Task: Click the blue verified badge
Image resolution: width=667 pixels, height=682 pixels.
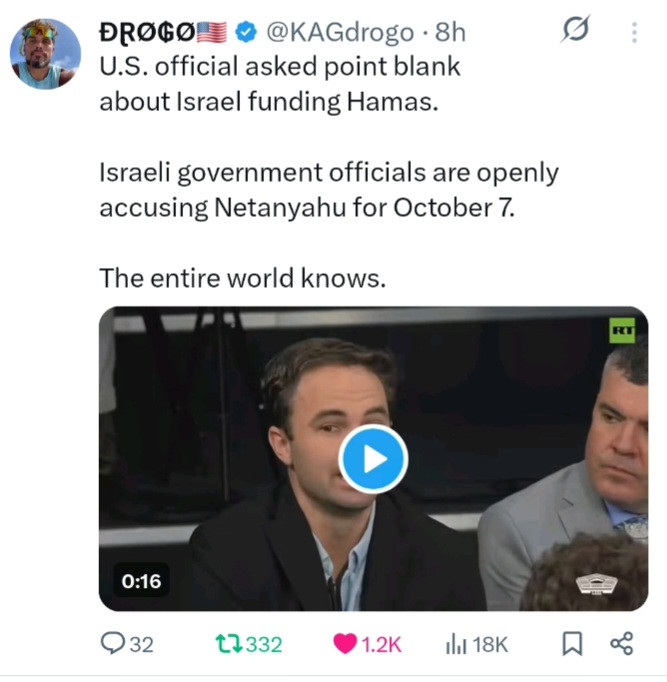Action: point(246,32)
